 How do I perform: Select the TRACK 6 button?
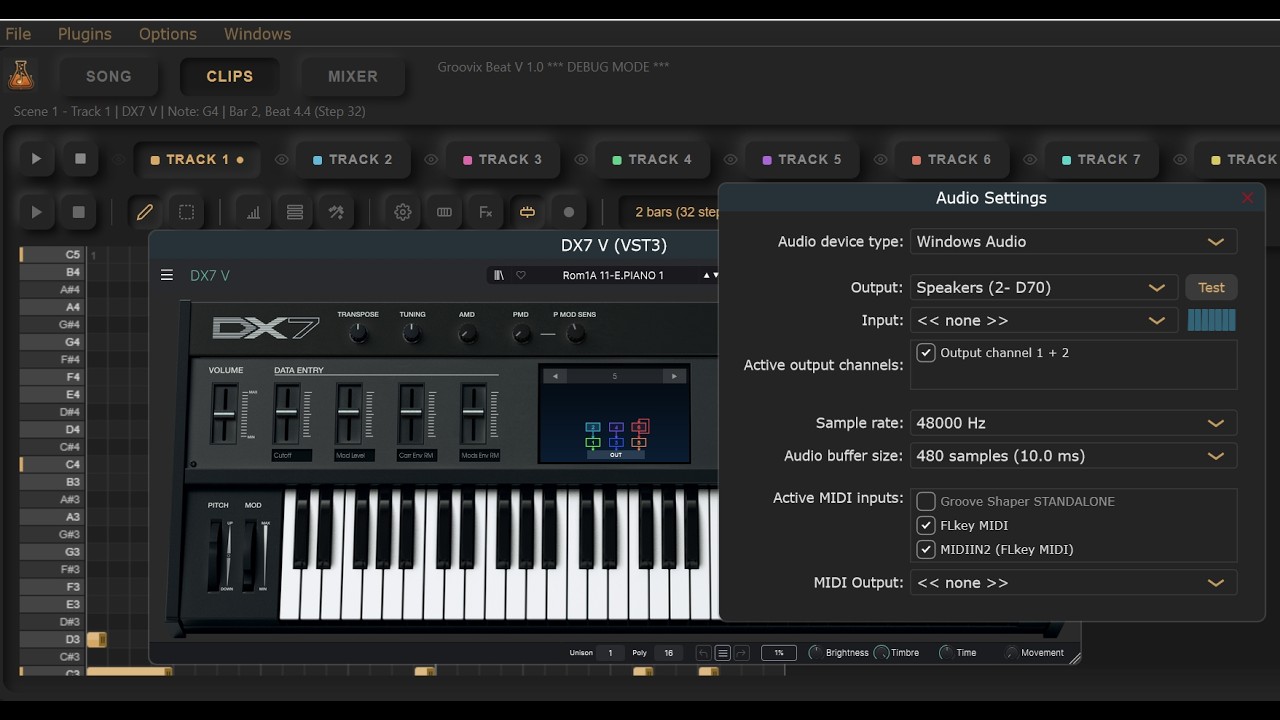(951, 159)
